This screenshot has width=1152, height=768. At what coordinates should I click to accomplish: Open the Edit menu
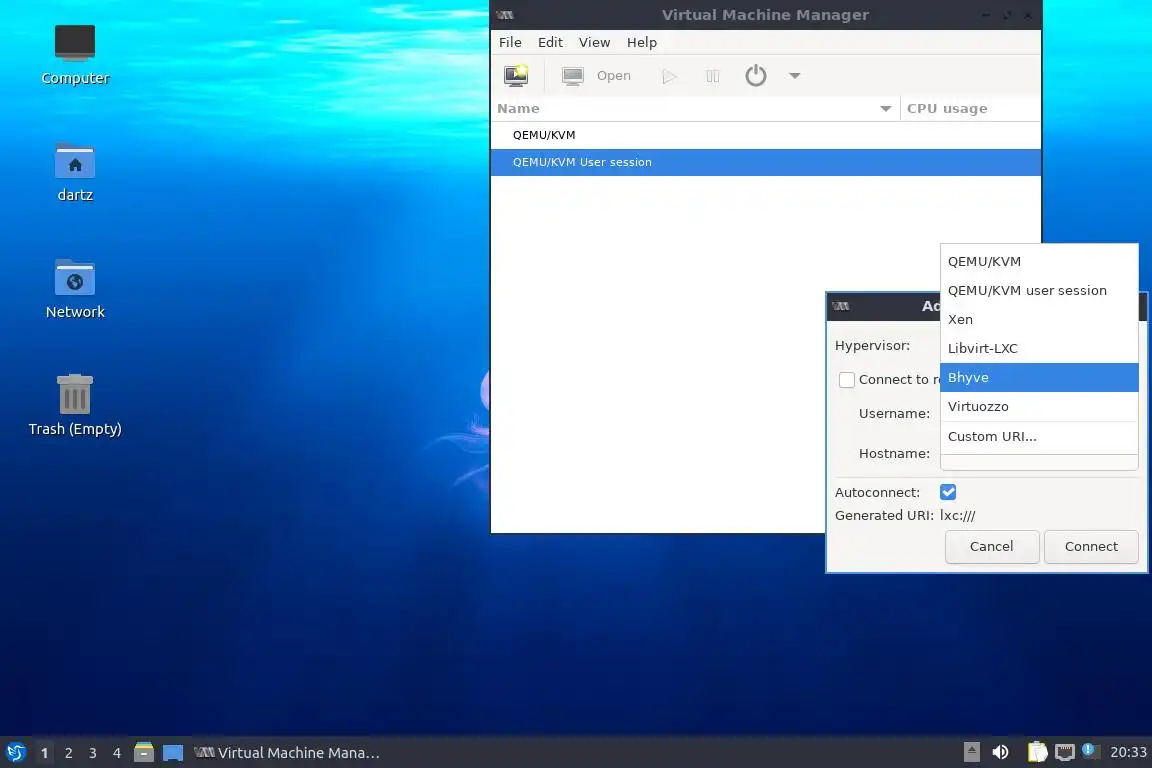(550, 43)
